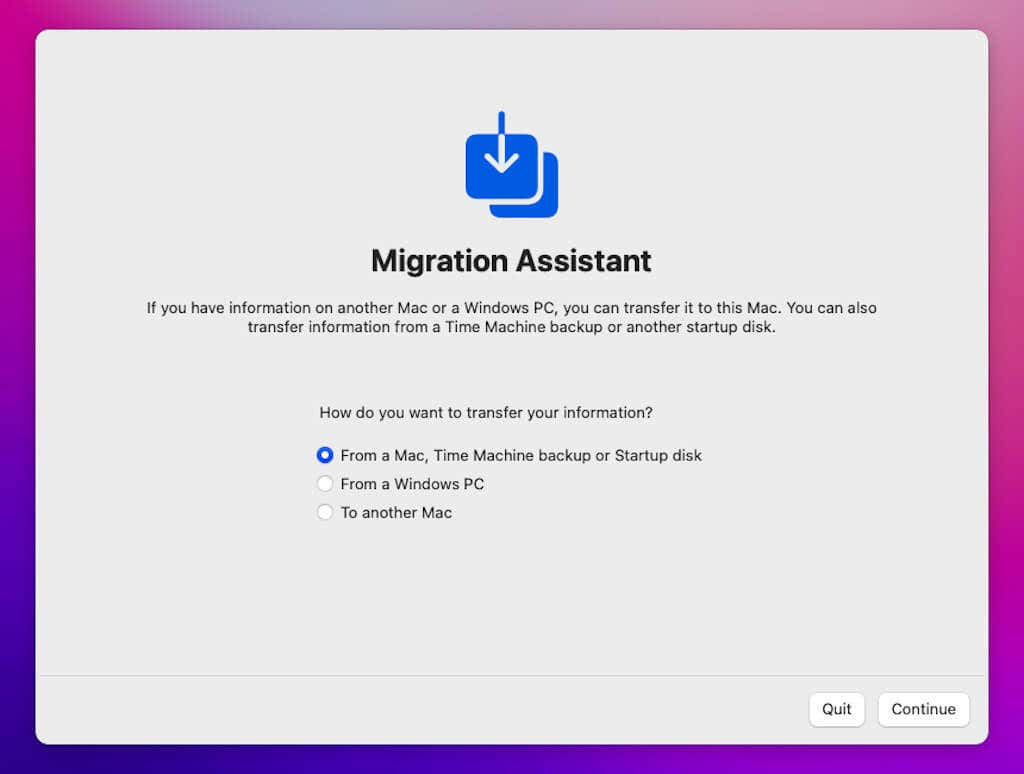Click 'How do you want to transfer your information?'
1024x774 pixels.
click(x=486, y=413)
